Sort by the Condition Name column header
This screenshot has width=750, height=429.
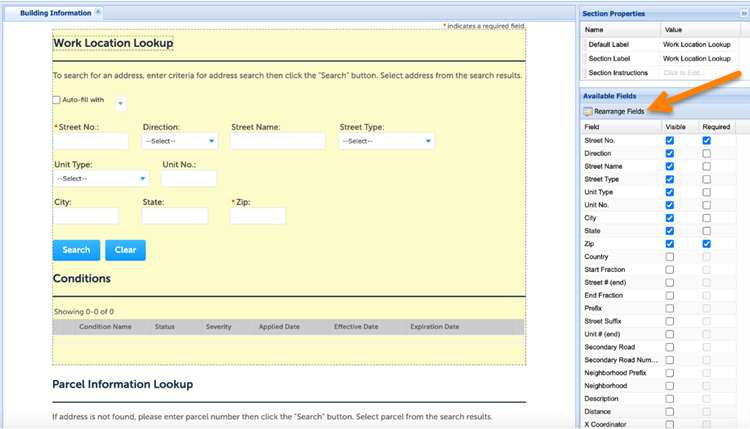coord(105,327)
